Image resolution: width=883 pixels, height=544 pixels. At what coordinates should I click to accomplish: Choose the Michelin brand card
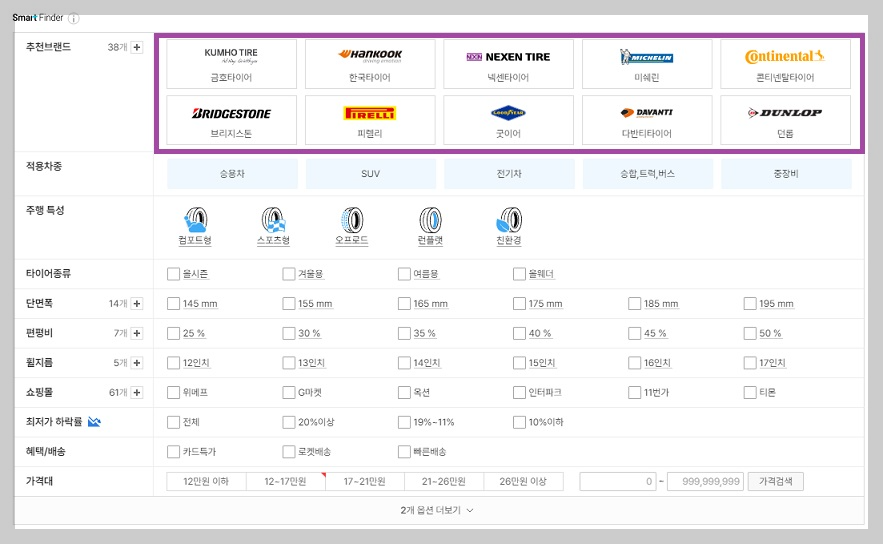(x=647, y=64)
